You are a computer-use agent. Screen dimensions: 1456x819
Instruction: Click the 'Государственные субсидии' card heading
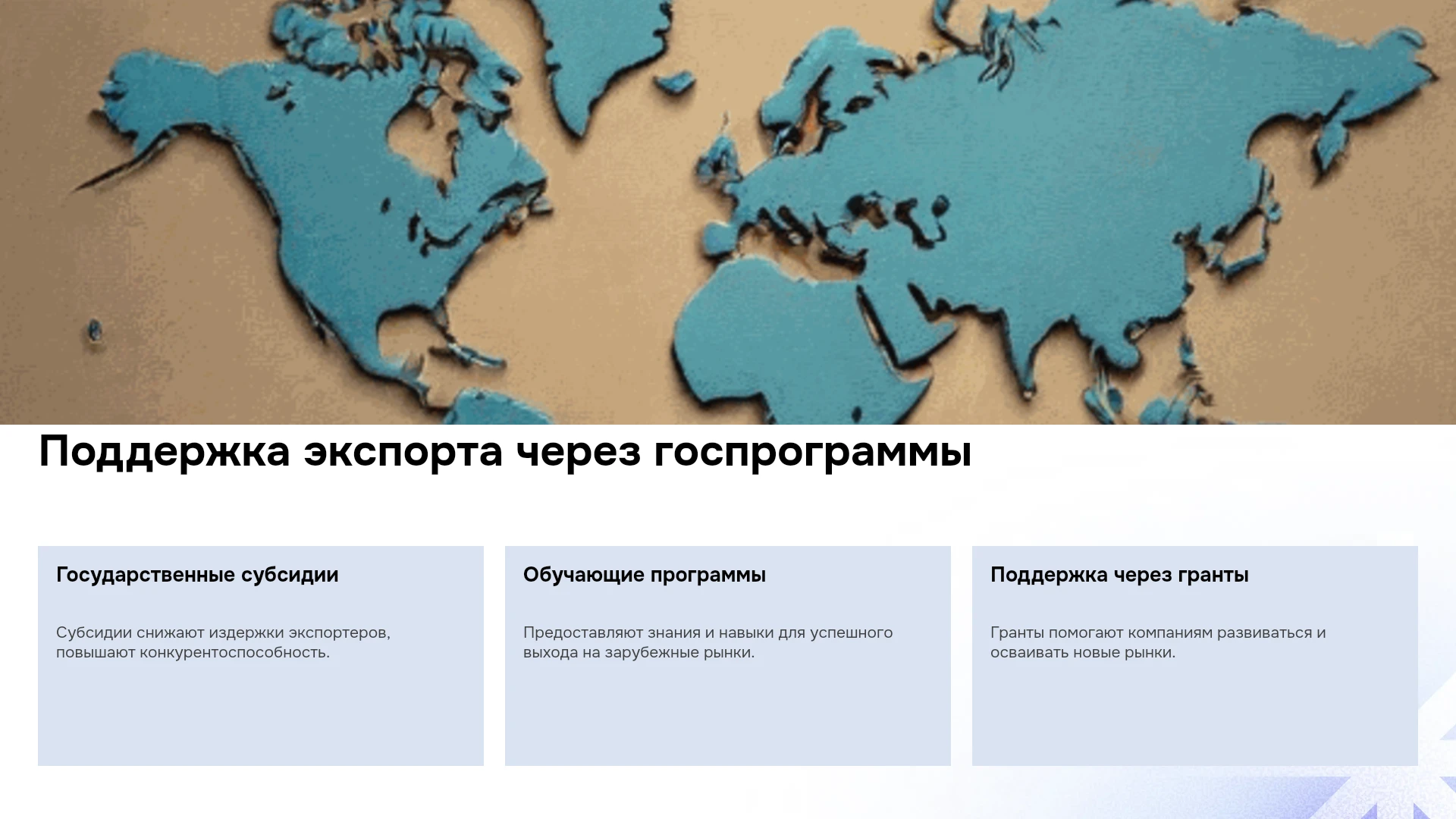tap(197, 575)
